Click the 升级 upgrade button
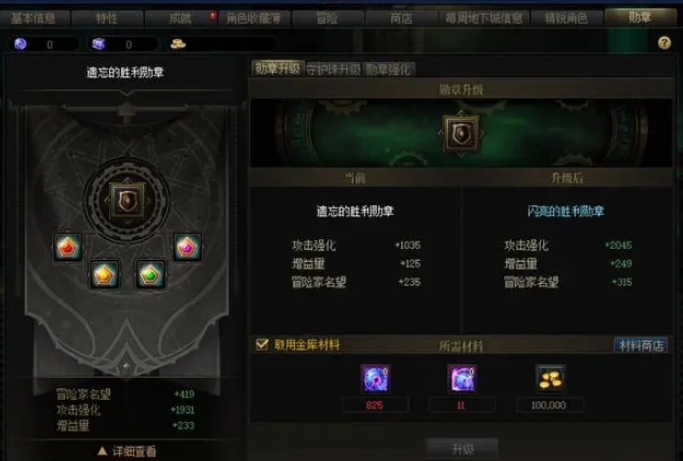 point(462,449)
